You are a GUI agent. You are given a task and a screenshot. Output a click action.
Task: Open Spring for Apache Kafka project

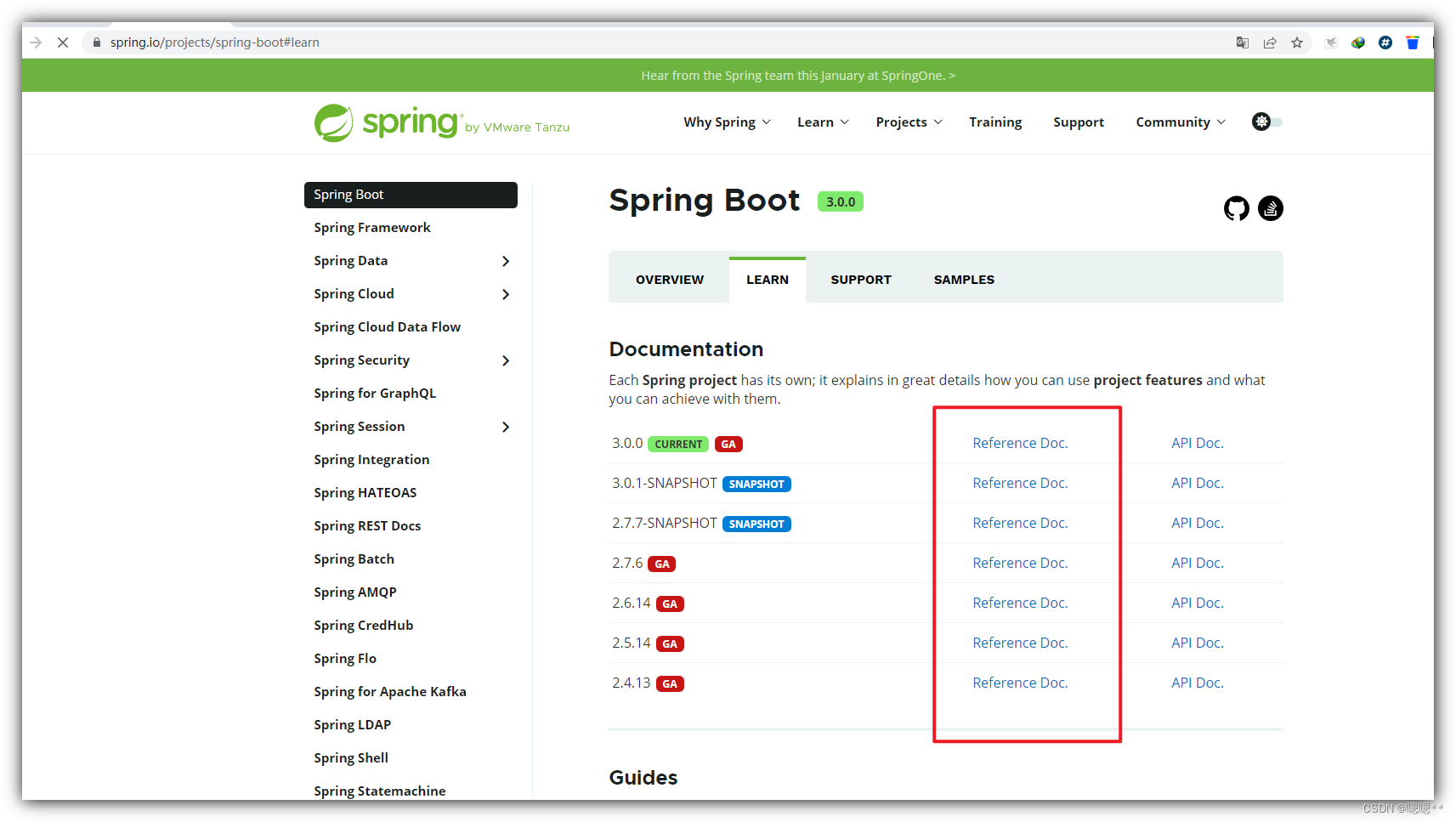click(x=390, y=692)
